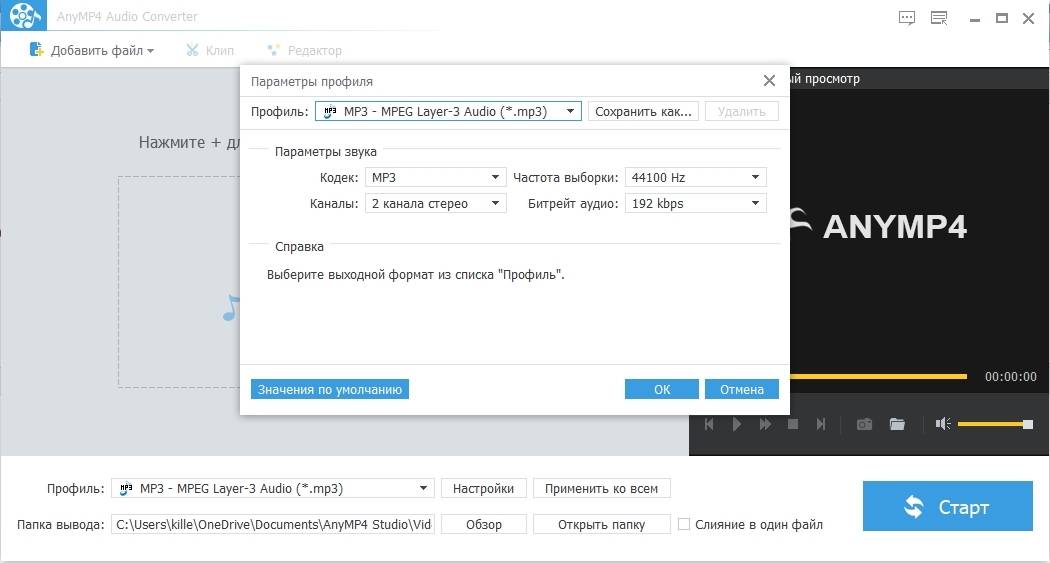Click the previous track playback button
The image size is (1050, 563).
pyautogui.click(x=709, y=424)
